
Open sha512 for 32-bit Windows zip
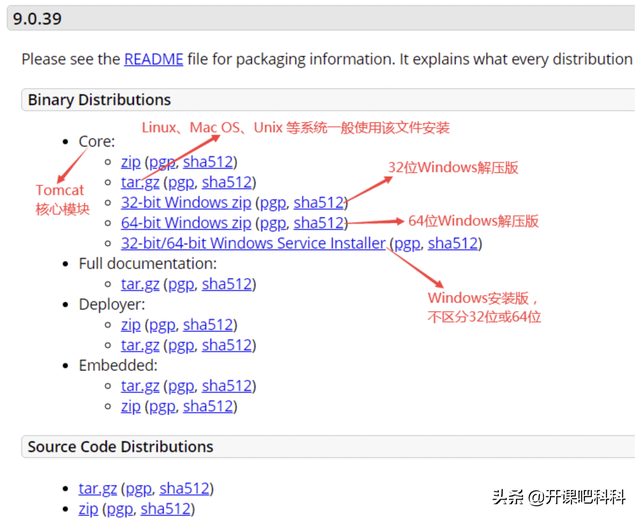coord(319,203)
